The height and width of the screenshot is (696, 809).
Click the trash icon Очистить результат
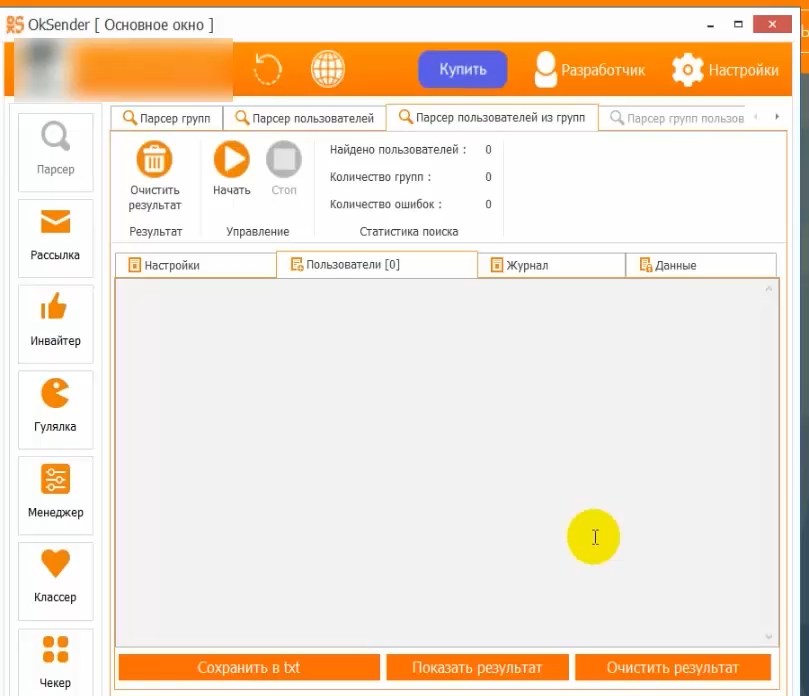coord(154,160)
